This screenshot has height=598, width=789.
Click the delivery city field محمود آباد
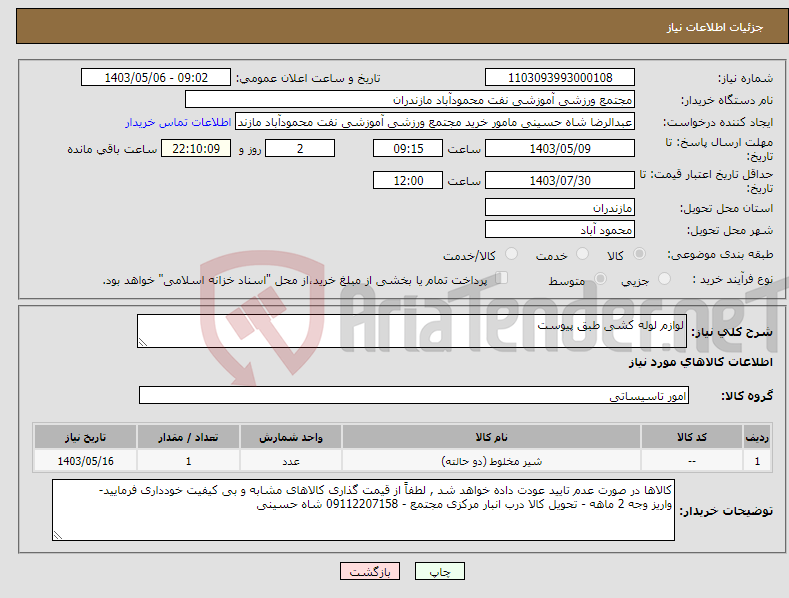click(560, 230)
